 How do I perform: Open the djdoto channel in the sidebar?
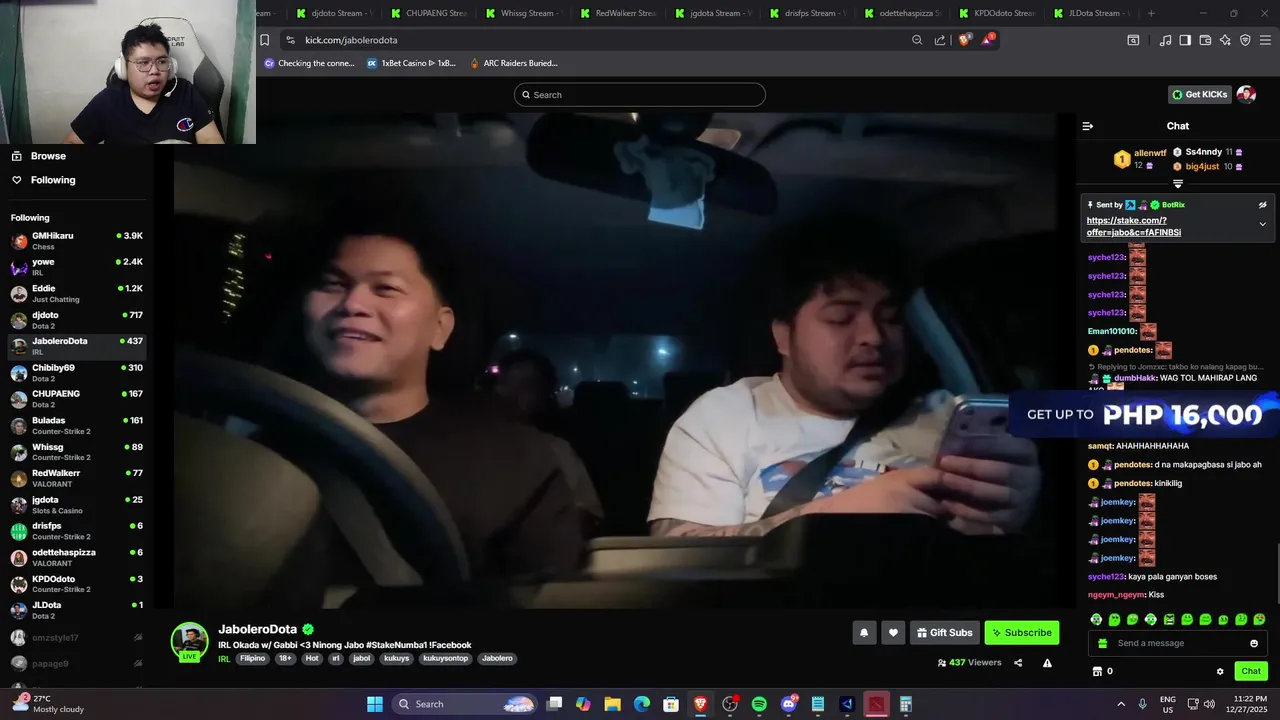[x=77, y=320]
